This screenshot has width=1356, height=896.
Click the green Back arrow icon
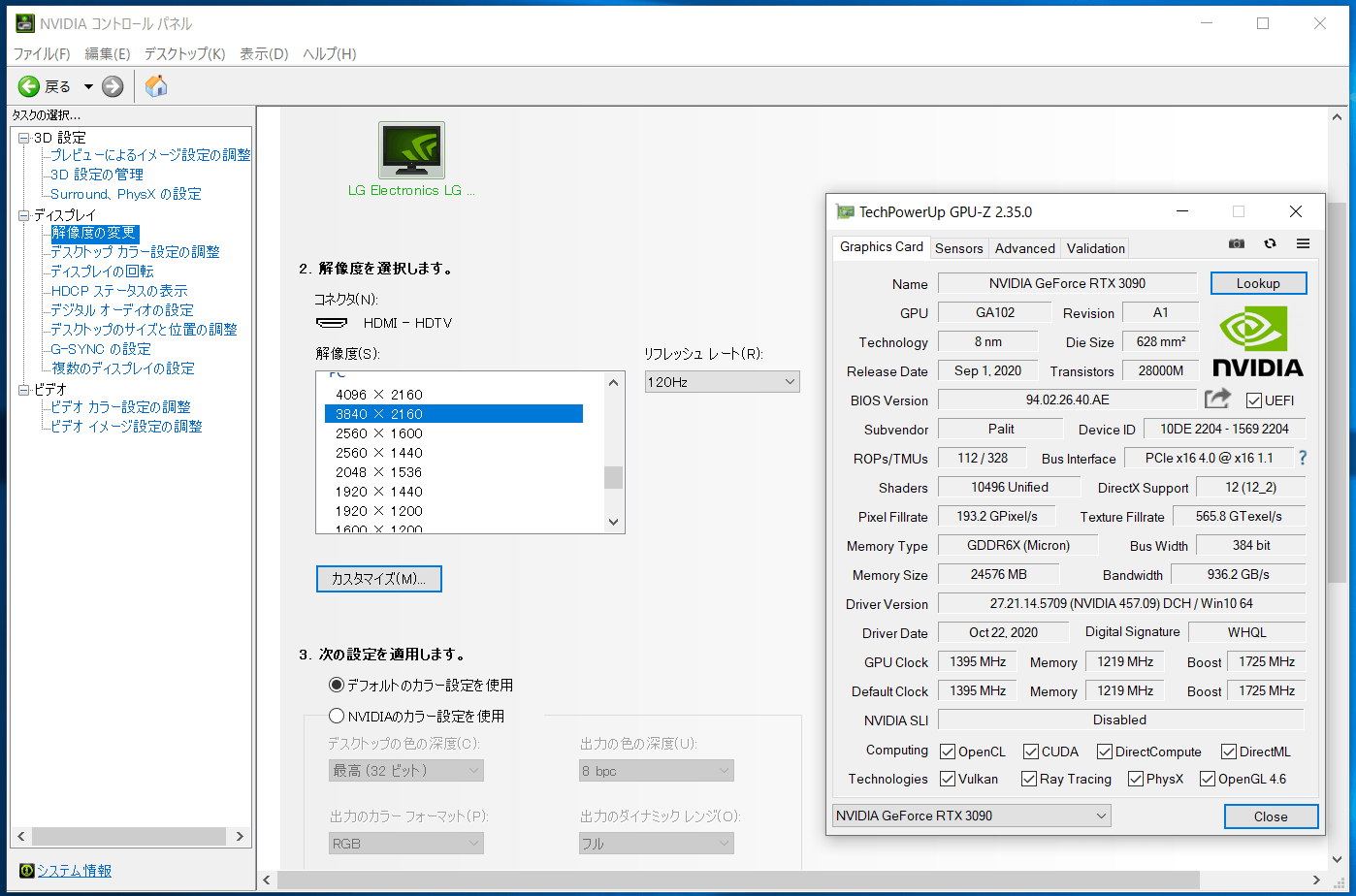click(x=29, y=86)
